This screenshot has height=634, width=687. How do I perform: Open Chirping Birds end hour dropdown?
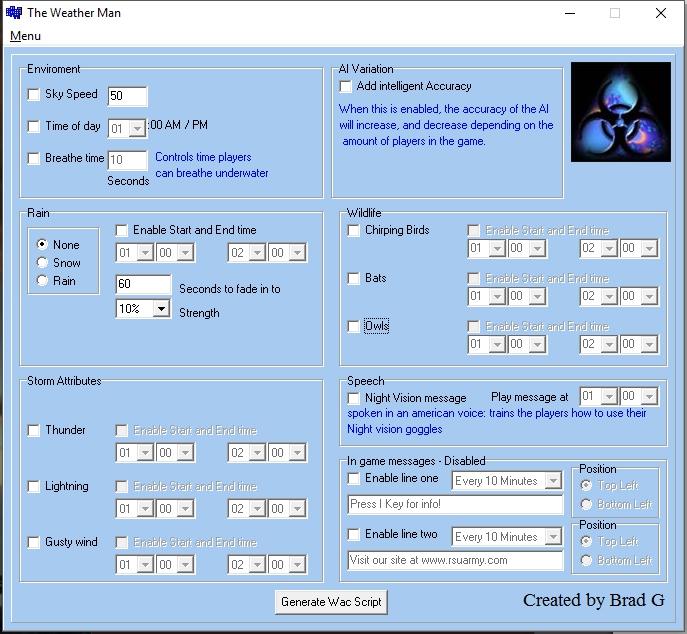coord(599,248)
